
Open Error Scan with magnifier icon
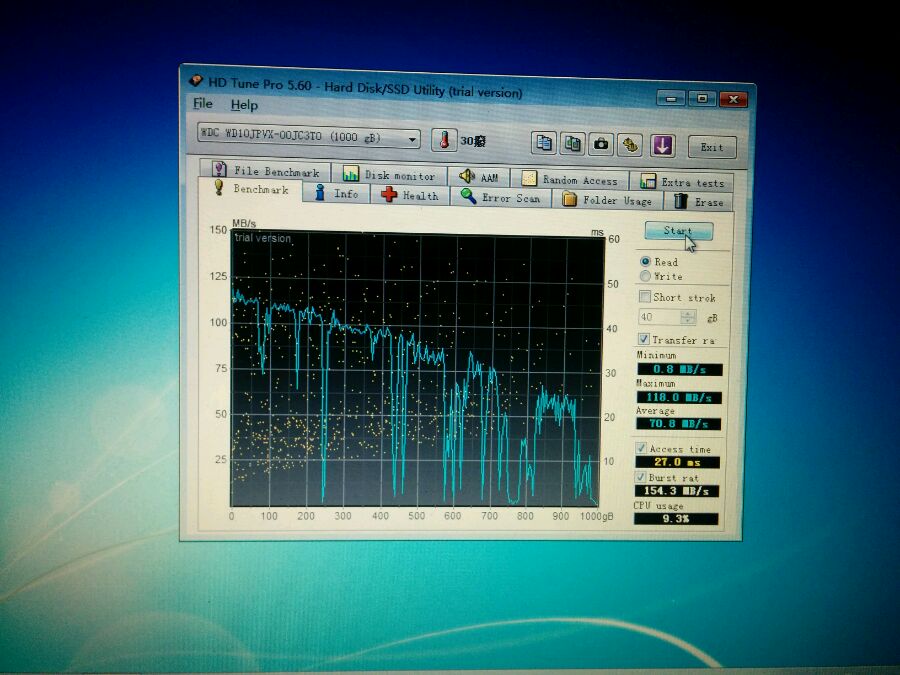pos(500,198)
